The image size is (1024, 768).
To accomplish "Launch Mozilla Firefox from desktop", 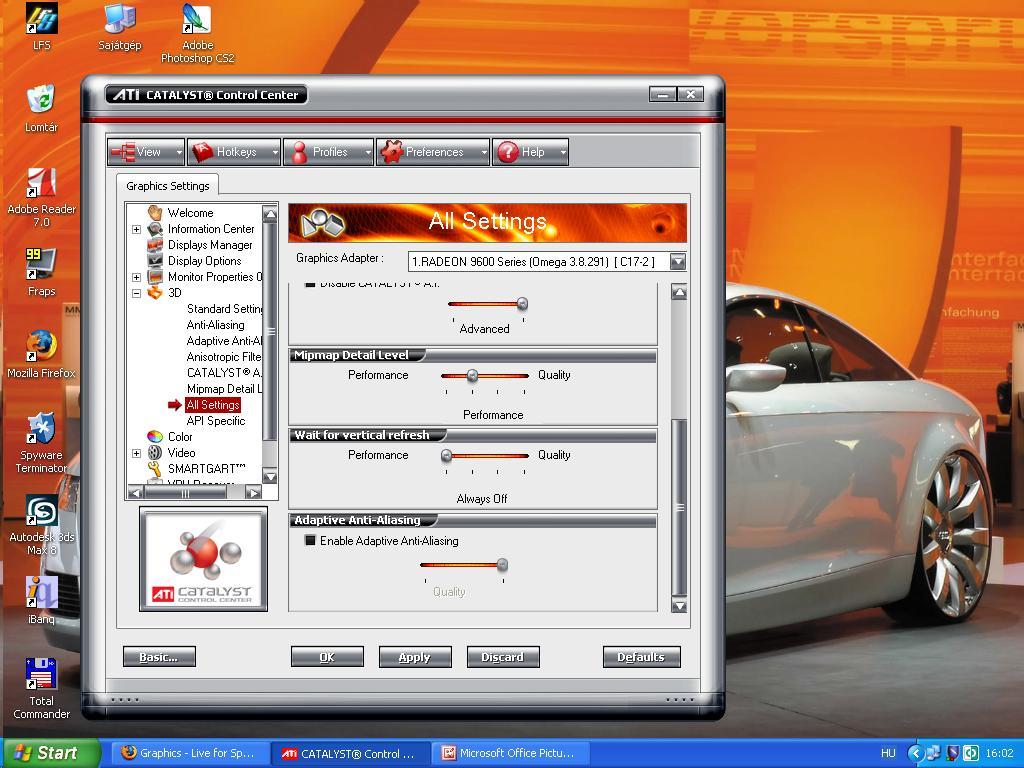I will (x=41, y=355).
